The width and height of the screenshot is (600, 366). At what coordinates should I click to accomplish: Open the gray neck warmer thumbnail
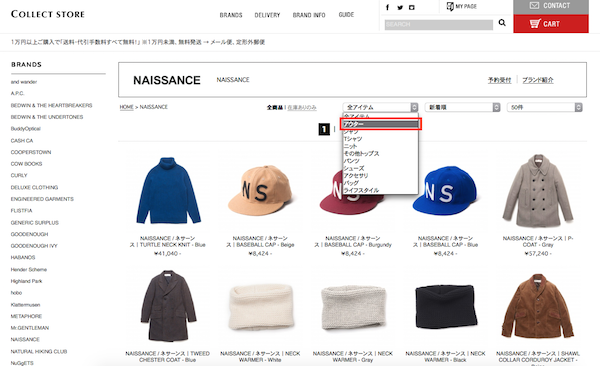click(x=353, y=307)
